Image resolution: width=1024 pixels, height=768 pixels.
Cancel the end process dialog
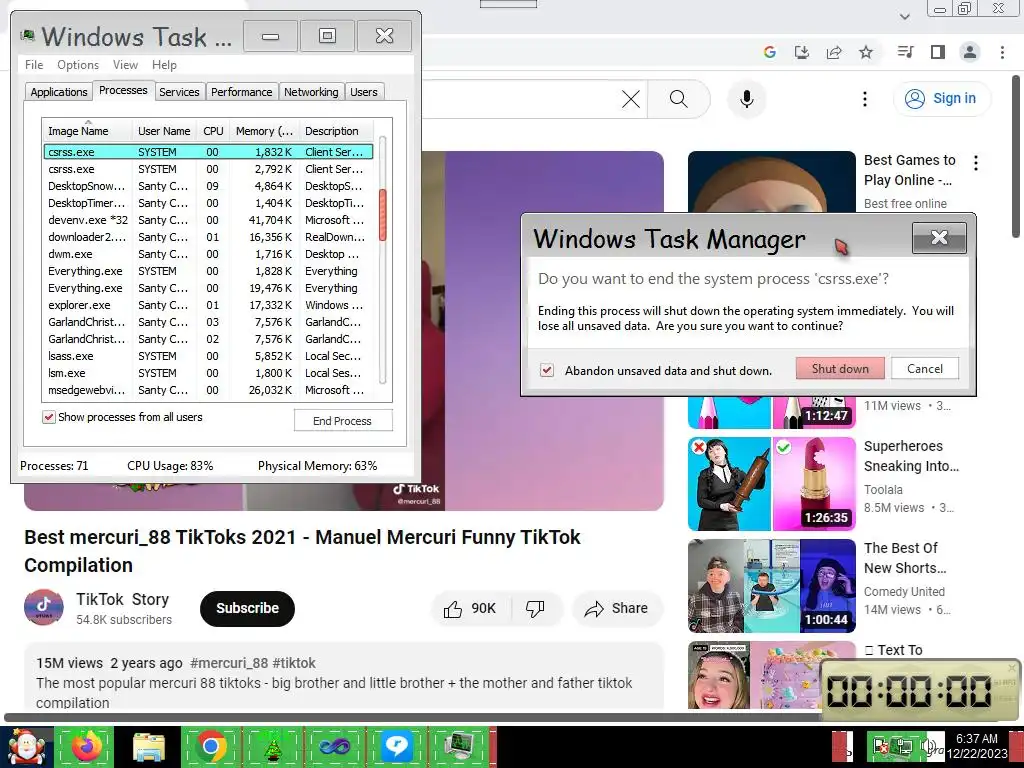point(925,368)
